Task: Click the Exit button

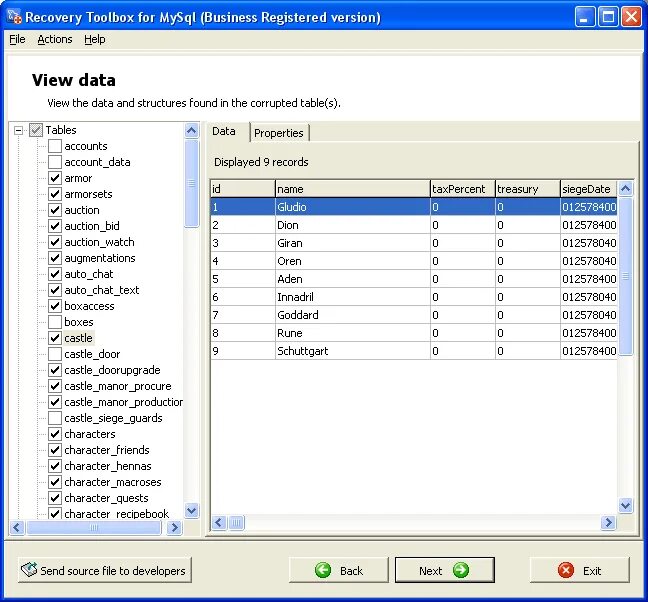Action: click(x=580, y=570)
